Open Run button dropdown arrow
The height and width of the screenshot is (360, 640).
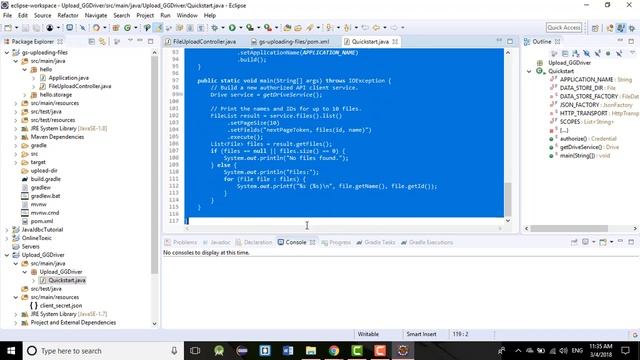click(x=240, y=28)
